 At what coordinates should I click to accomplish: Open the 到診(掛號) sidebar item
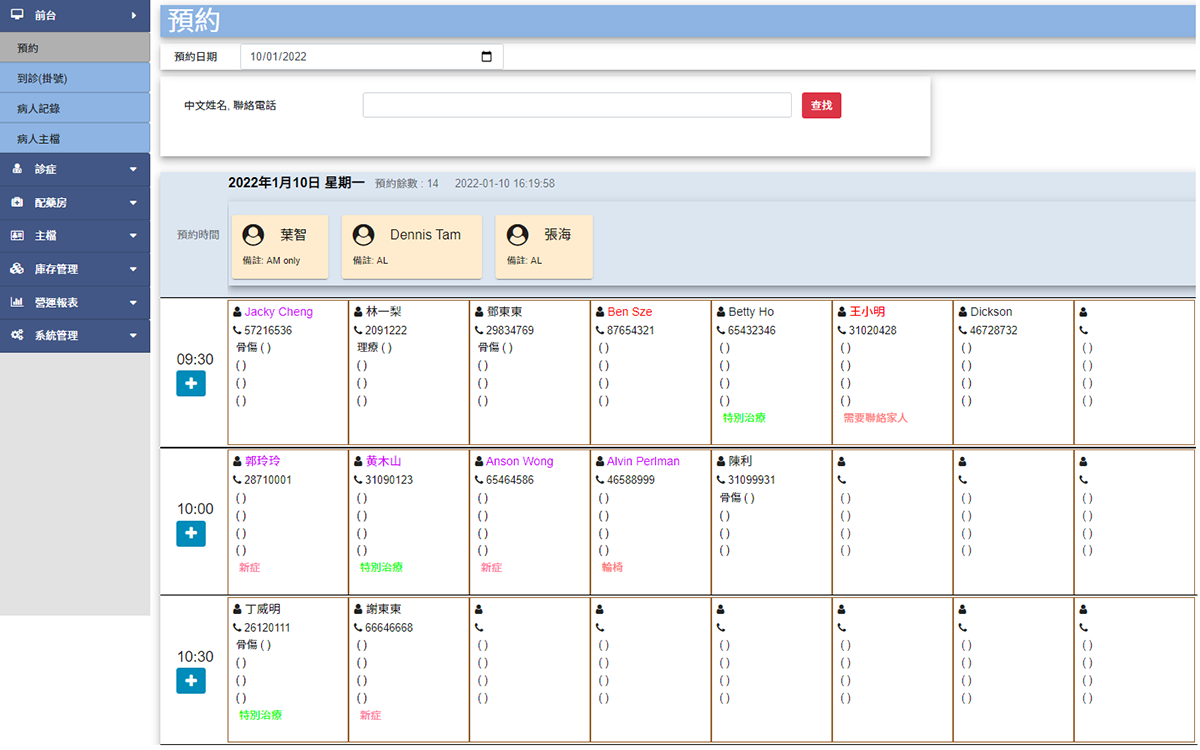[75, 78]
